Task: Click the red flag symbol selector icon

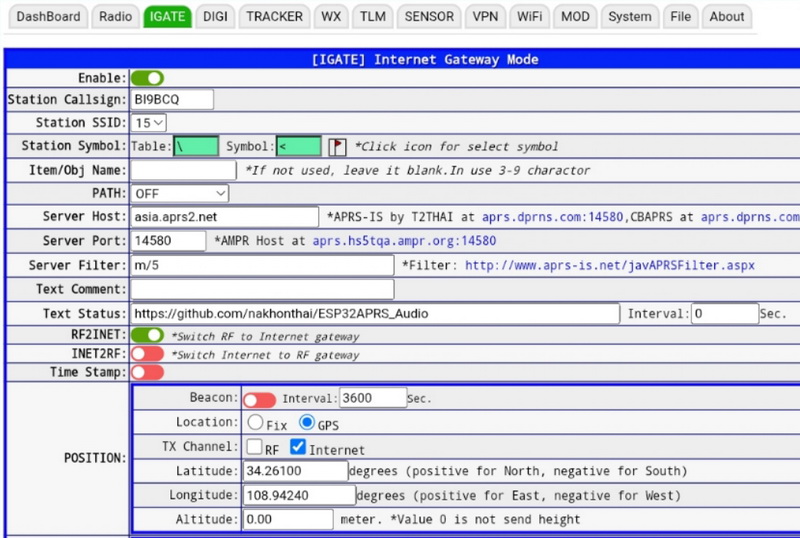Action: pyautogui.click(x=337, y=147)
